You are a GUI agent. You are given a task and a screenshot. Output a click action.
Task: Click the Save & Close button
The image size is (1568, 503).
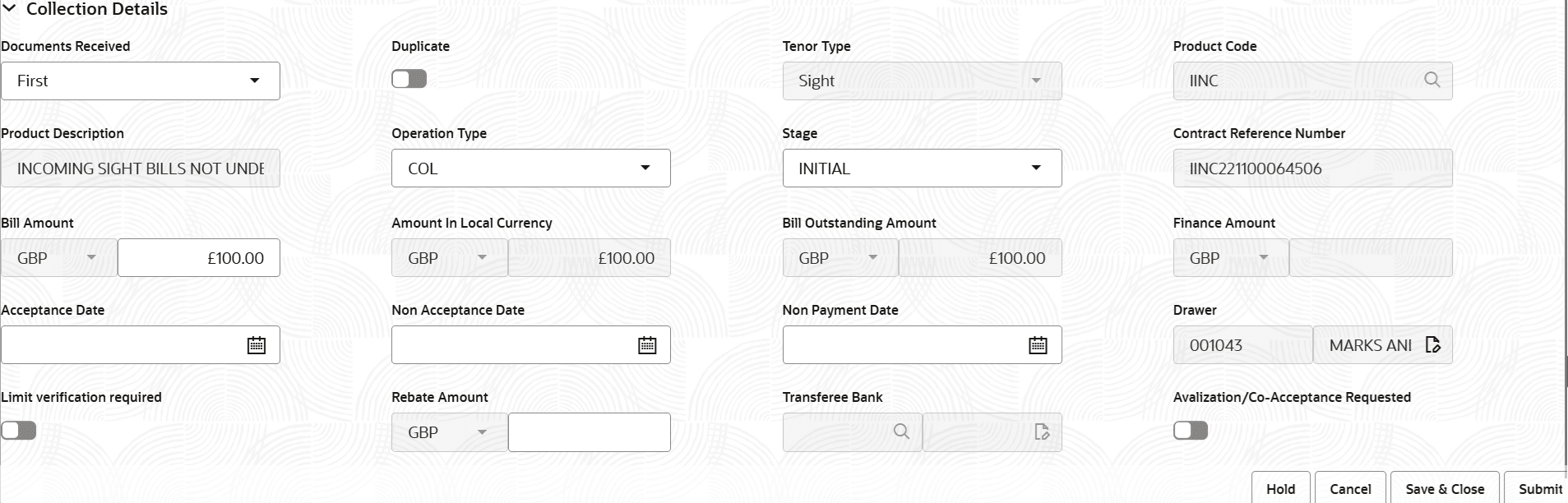tap(1444, 488)
